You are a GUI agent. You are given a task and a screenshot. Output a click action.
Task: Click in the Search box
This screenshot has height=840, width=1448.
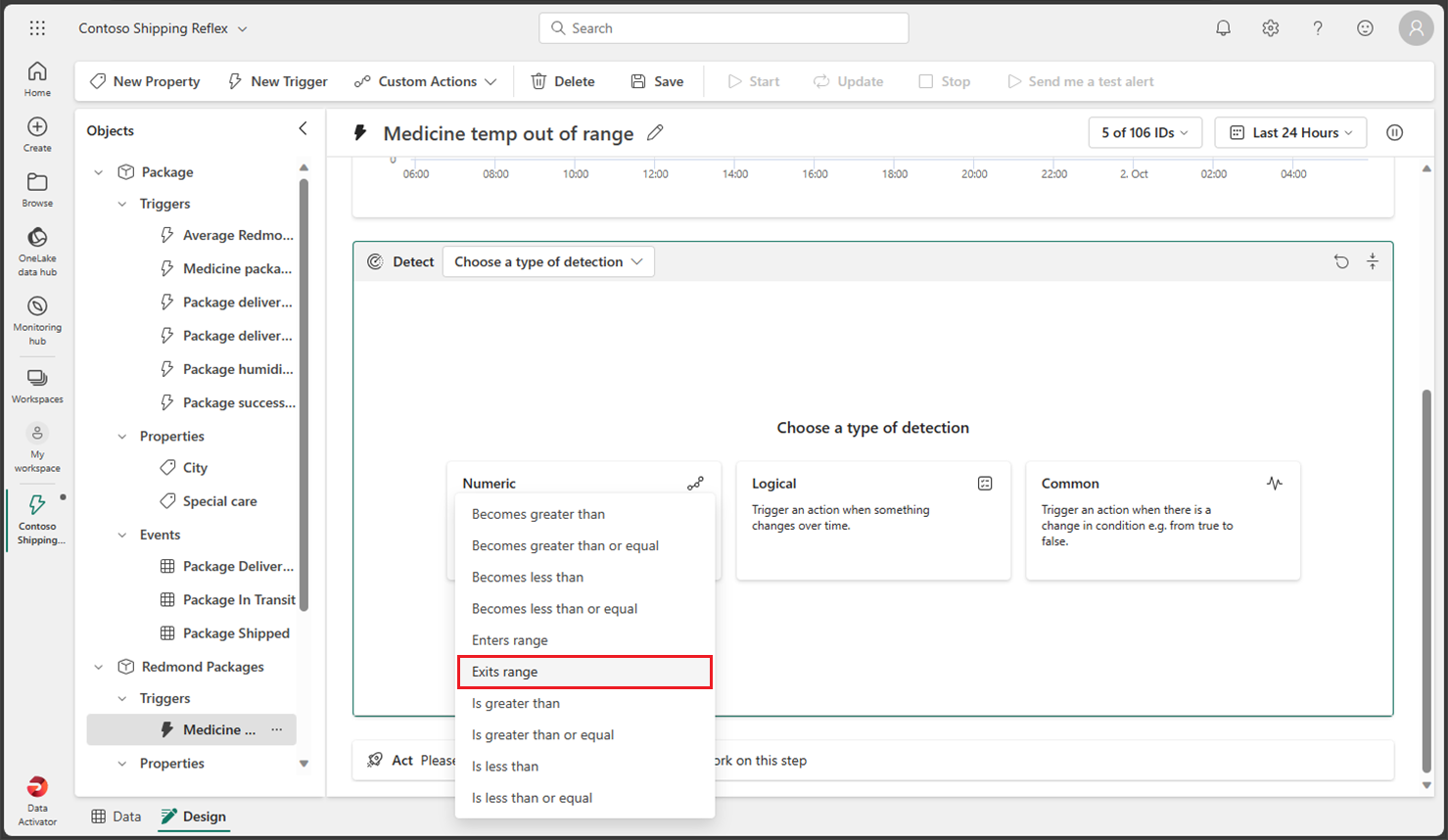pos(724,28)
